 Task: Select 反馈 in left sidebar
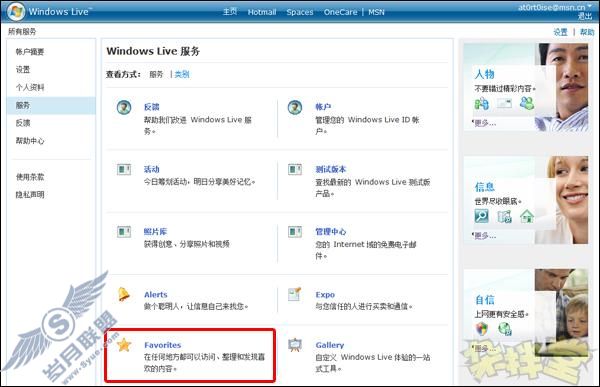tap(23, 123)
